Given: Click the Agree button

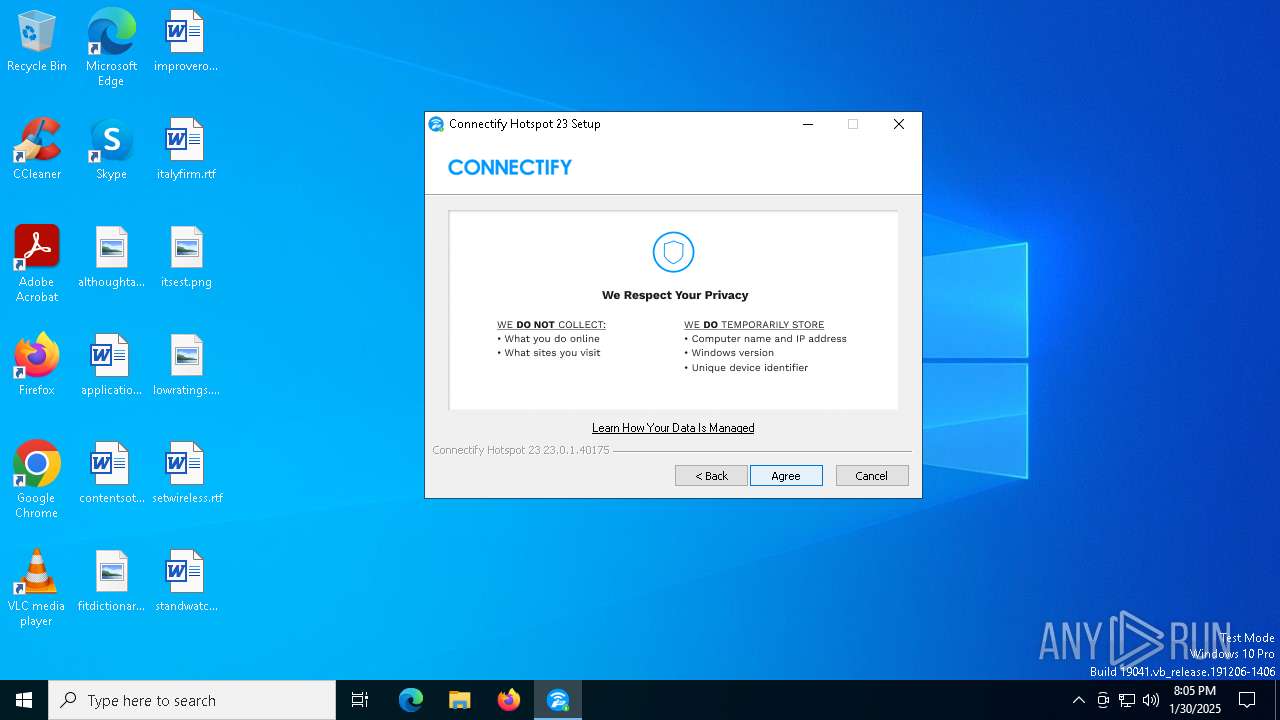Looking at the screenshot, I should [786, 476].
